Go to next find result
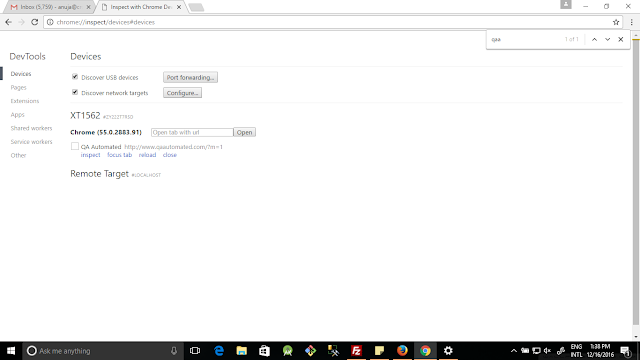The image size is (640, 360). [607, 39]
